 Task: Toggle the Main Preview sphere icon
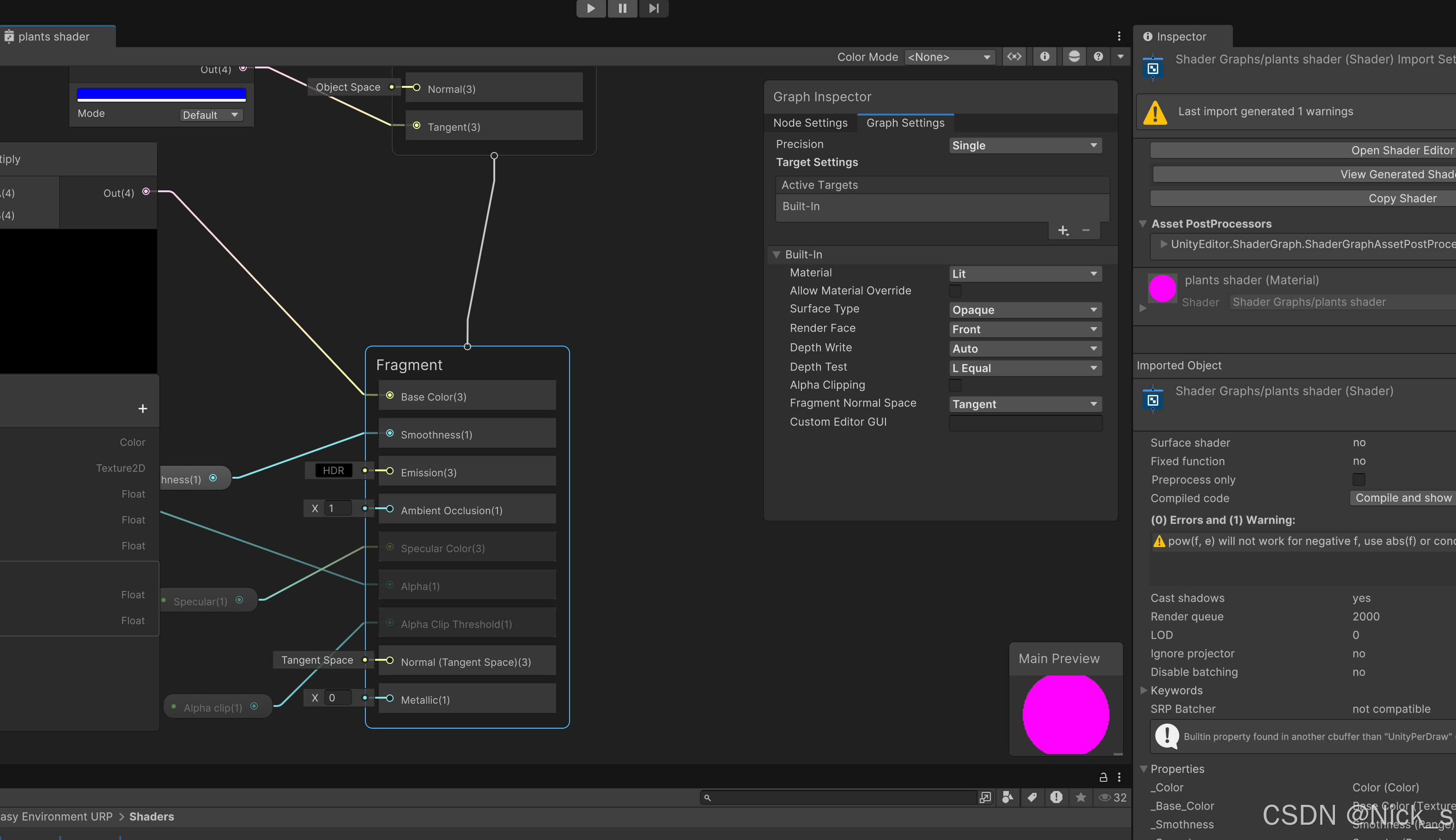point(1074,56)
